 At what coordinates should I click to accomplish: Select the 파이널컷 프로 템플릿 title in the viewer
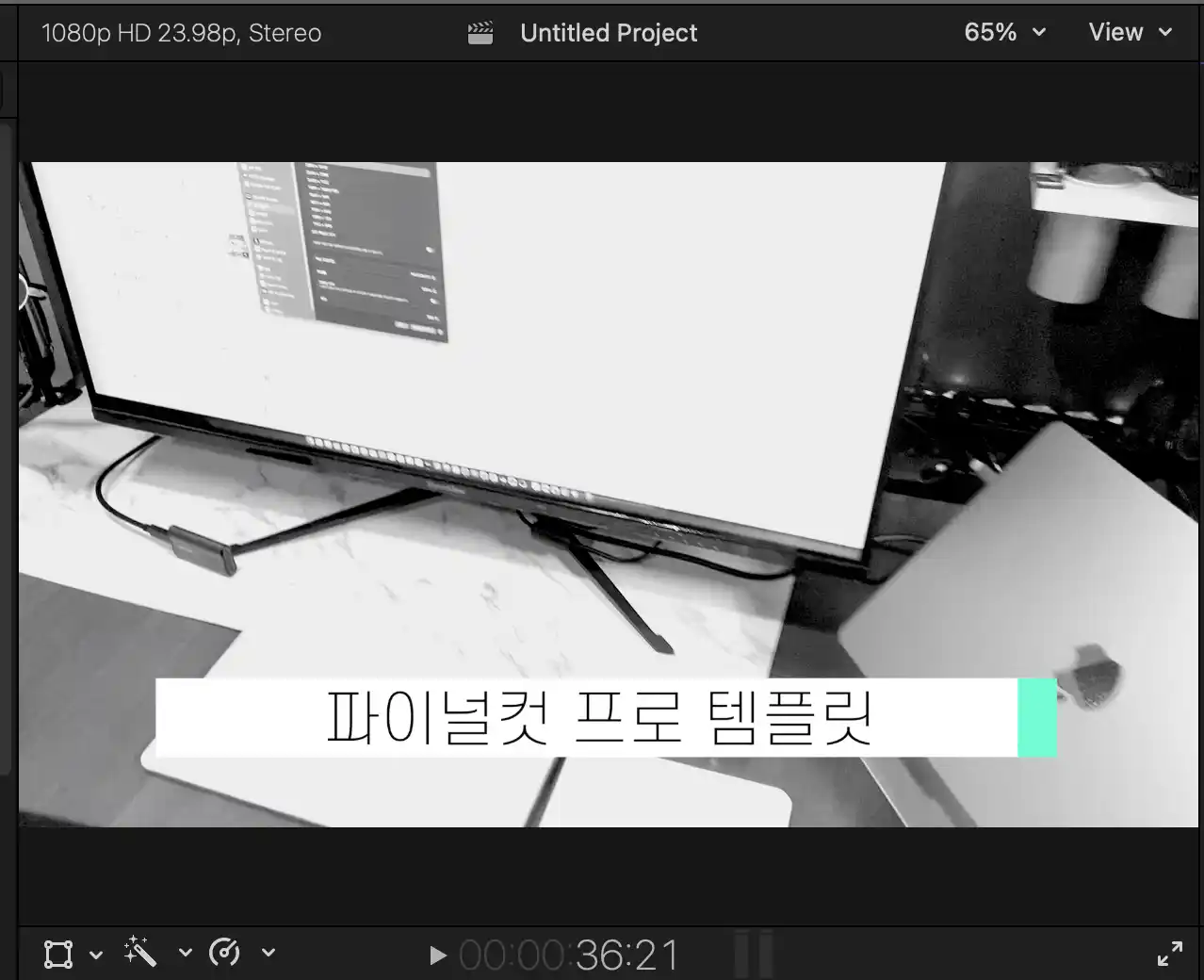[x=600, y=717]
